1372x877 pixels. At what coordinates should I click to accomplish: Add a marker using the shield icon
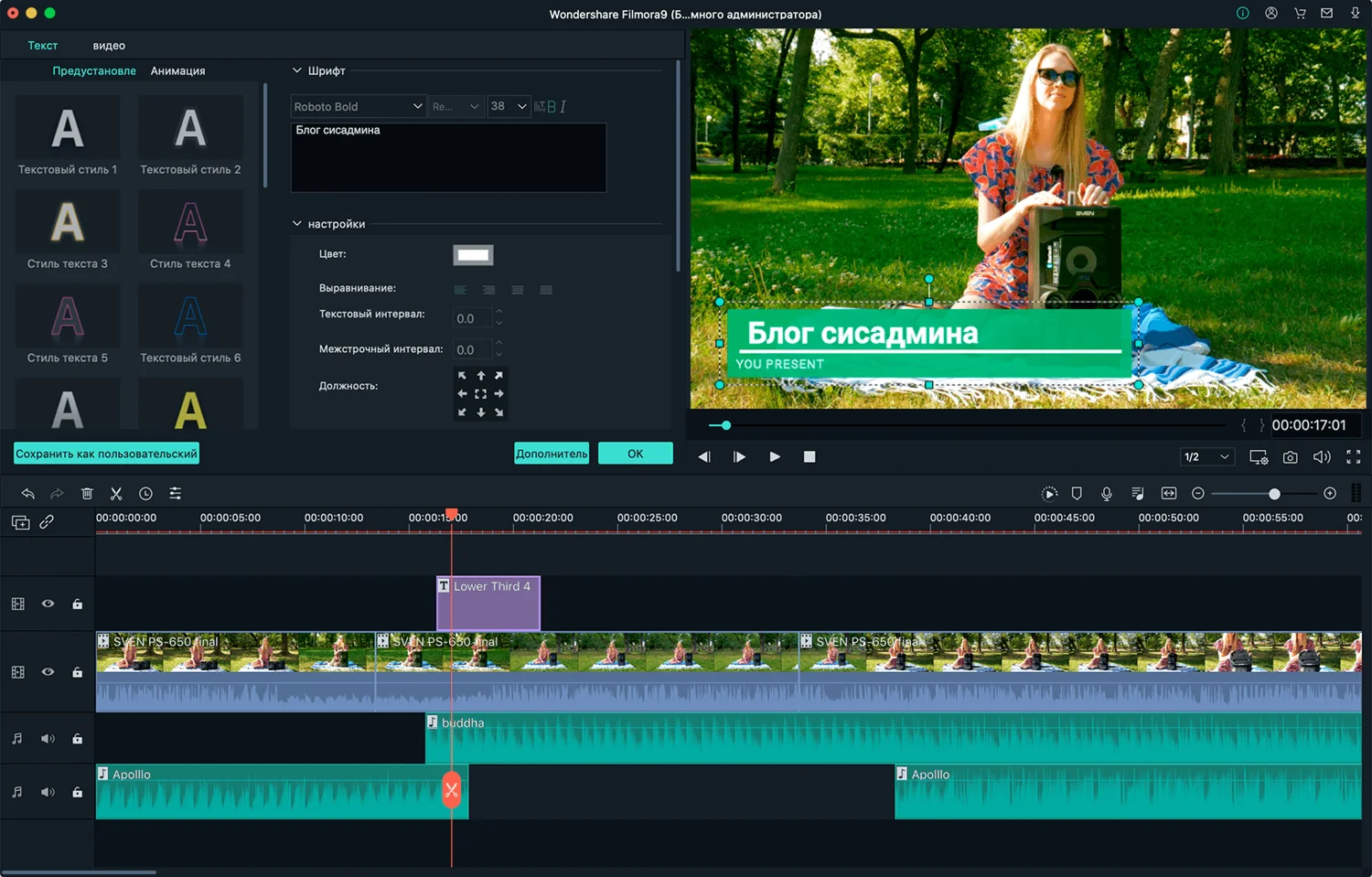pyautogui.click(x=1077, y=494)
